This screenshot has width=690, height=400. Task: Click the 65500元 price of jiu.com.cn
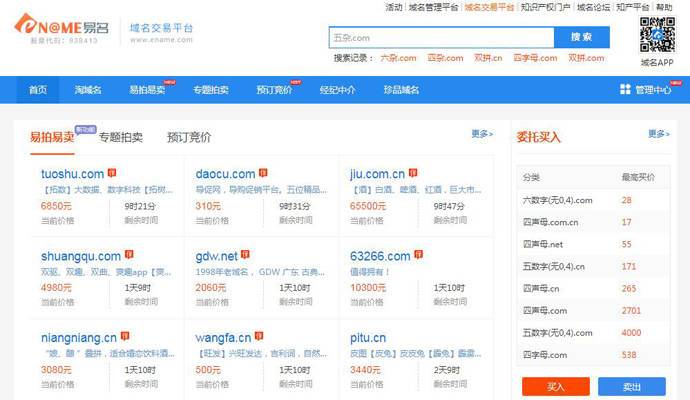[368, 206]
